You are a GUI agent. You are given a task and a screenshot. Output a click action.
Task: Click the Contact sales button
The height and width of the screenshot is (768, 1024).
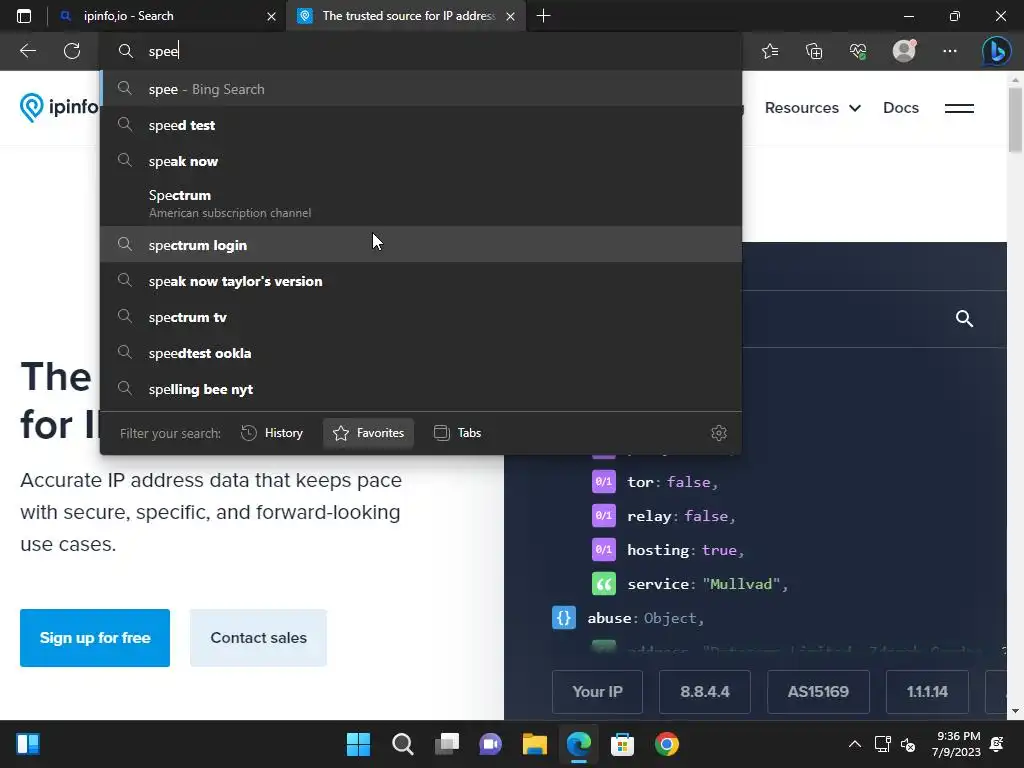259,637
